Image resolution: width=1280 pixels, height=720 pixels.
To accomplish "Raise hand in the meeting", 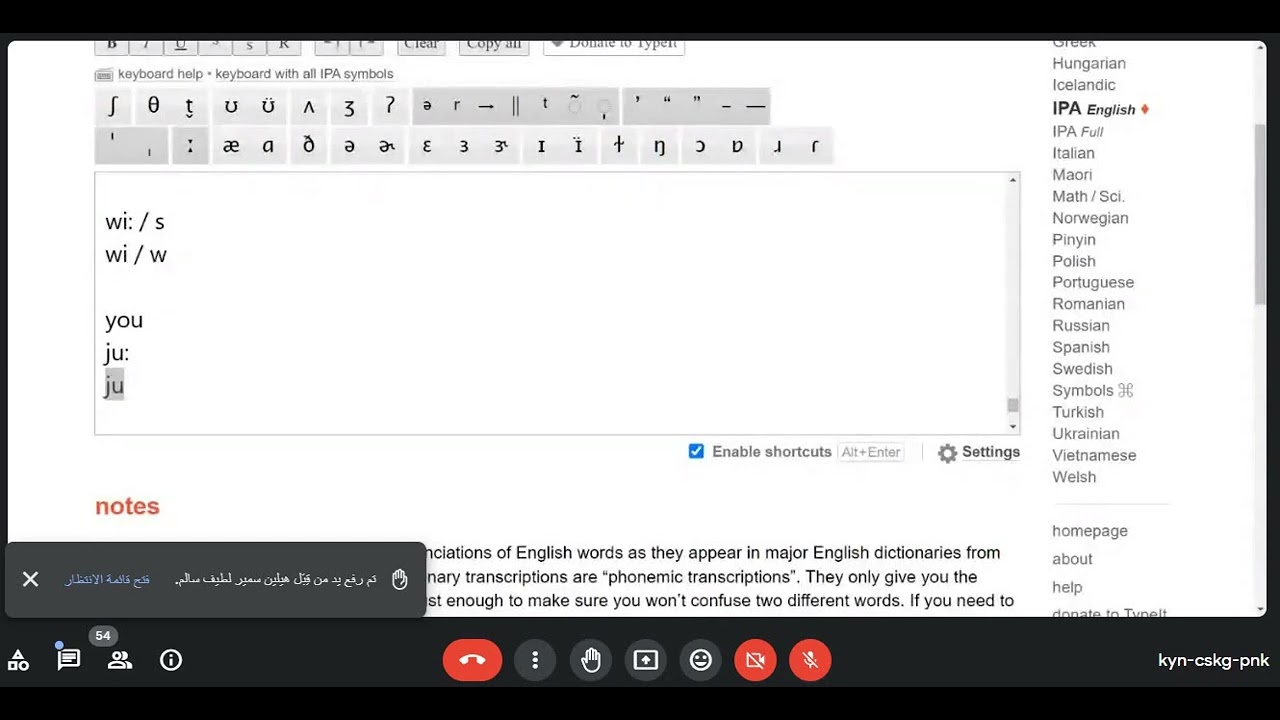I will (x=591, y=660).
